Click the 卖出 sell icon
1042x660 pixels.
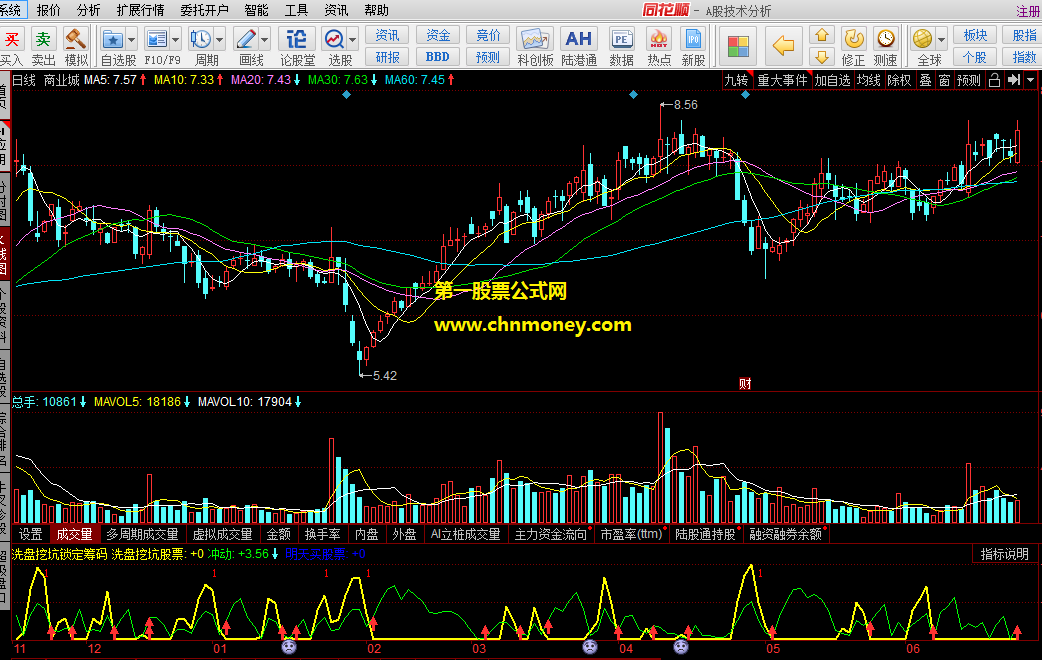click(x=43, y=40)
